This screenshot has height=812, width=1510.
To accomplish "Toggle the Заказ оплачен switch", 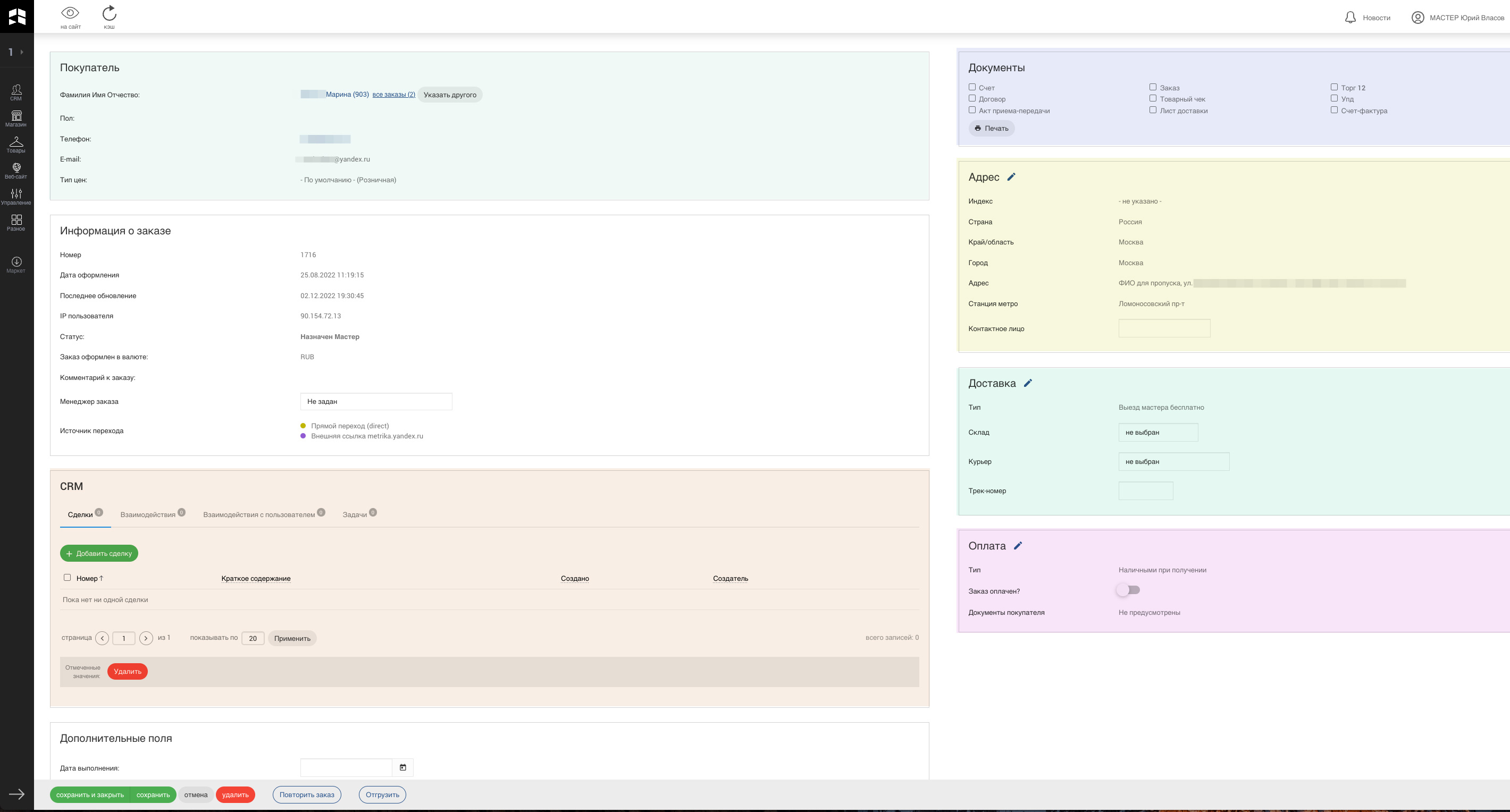I will [1128, 590].
